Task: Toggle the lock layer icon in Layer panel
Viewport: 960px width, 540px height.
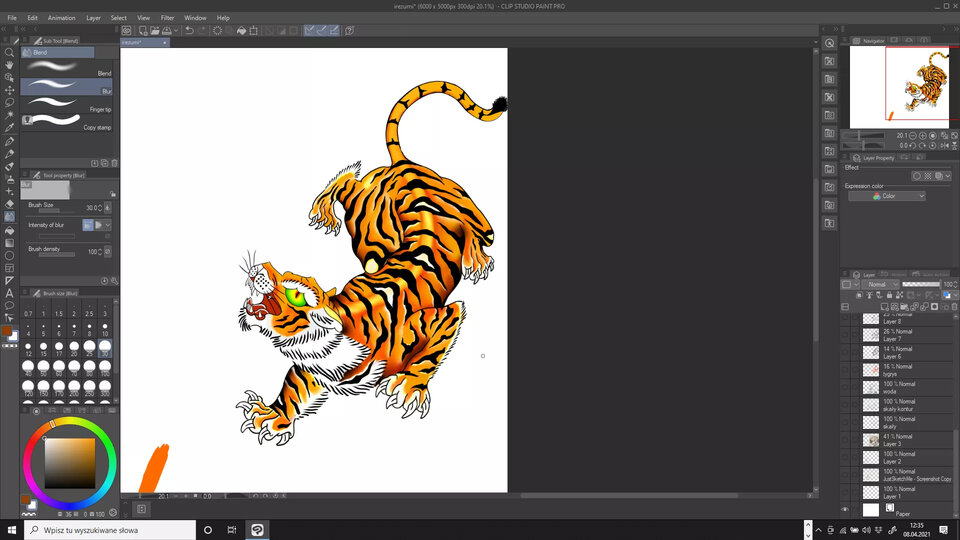Action: [889, 295]
